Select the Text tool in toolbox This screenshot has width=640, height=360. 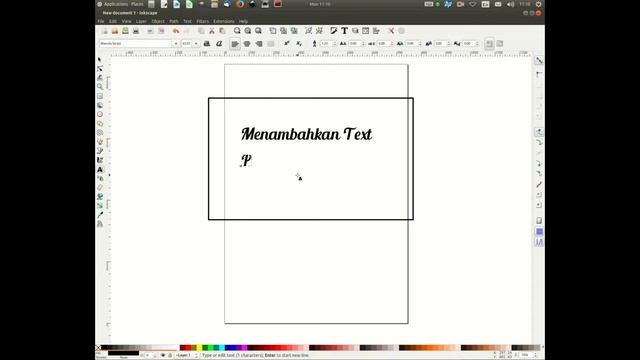click(100, 169)
